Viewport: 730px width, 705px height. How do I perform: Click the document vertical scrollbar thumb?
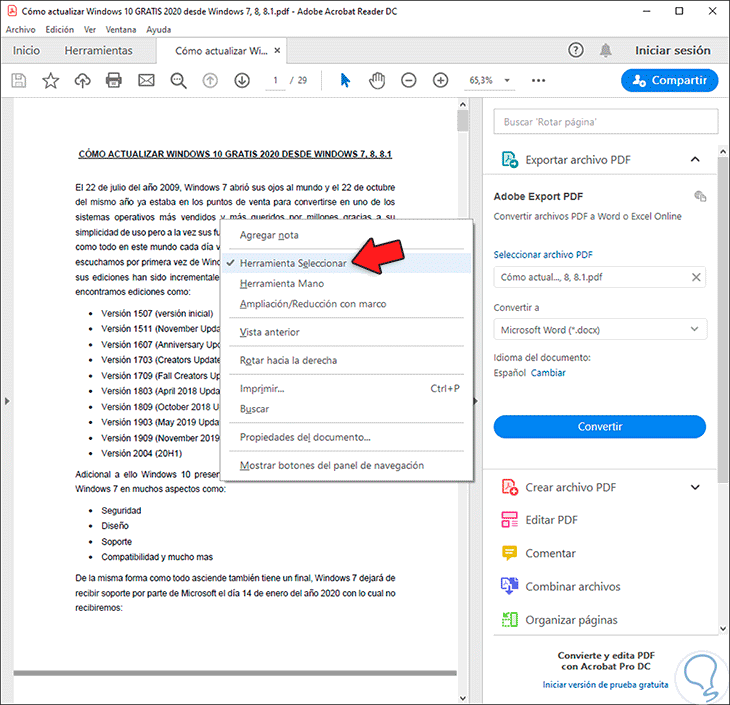pyautogui.click(x=462, y=121)
